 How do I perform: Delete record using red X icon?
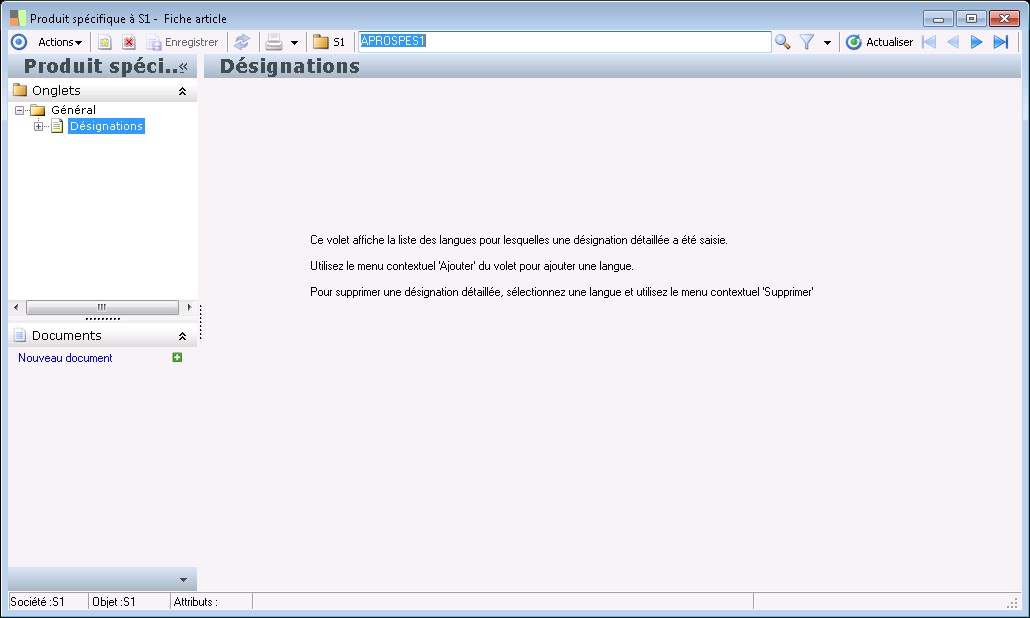(129, 42)
